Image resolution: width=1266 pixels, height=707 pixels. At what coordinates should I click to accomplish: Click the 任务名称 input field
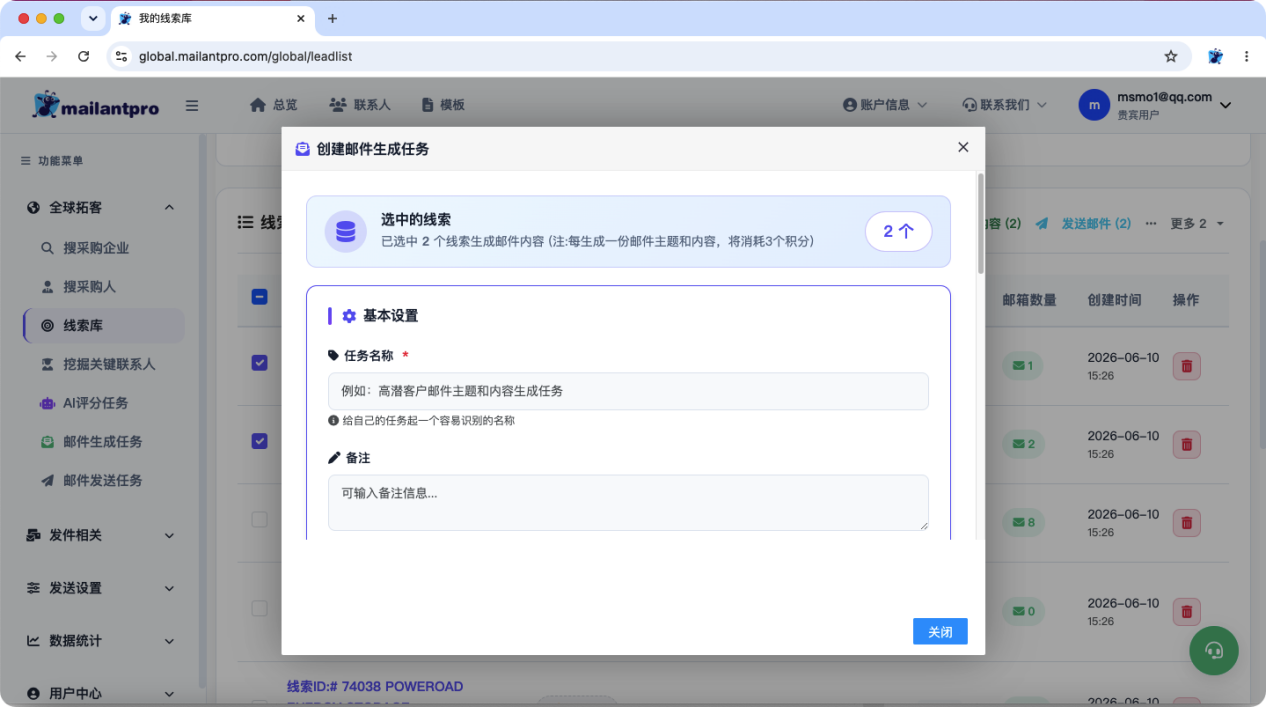[x=628, y=391]
